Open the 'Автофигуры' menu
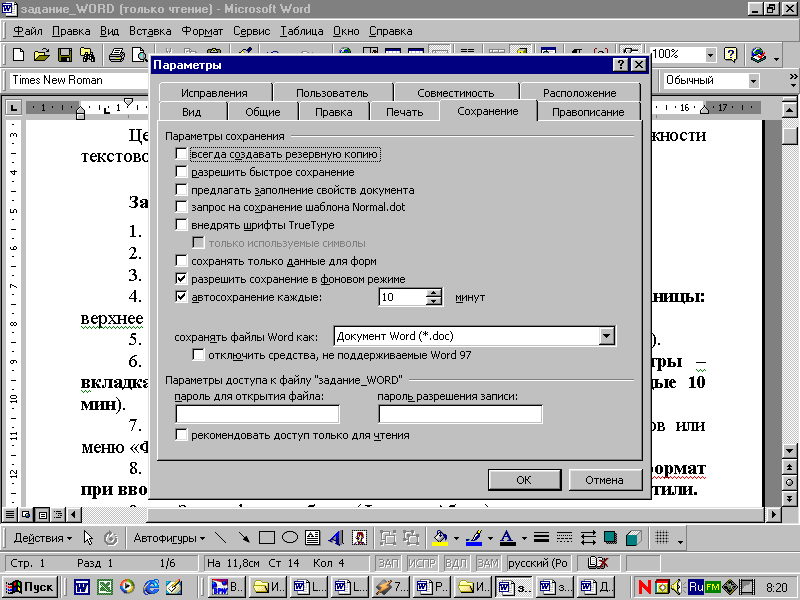 click(169, 538)
